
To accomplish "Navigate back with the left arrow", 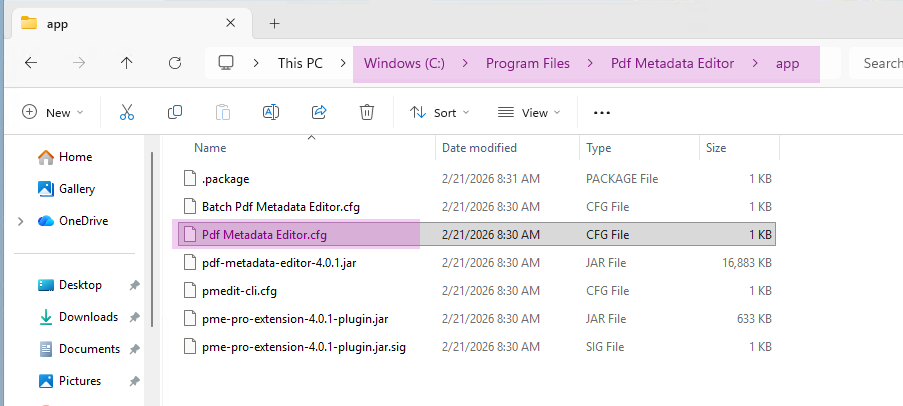I will pos(31,63).
